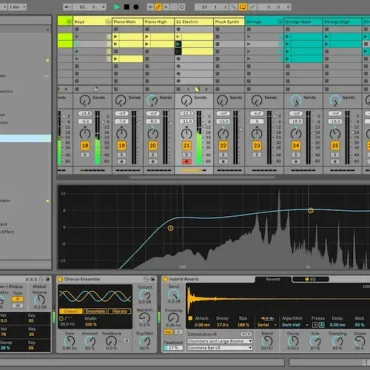The width and height of the screenshot is (370, 370).
Task: Open the Concrete Bar impulse response dropdown
Action: click(x=220, y=348)
